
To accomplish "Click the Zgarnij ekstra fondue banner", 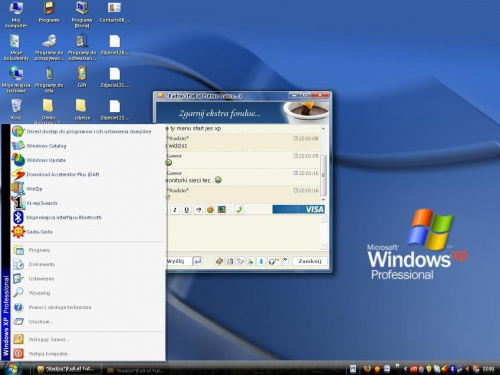I will [243, 113].
